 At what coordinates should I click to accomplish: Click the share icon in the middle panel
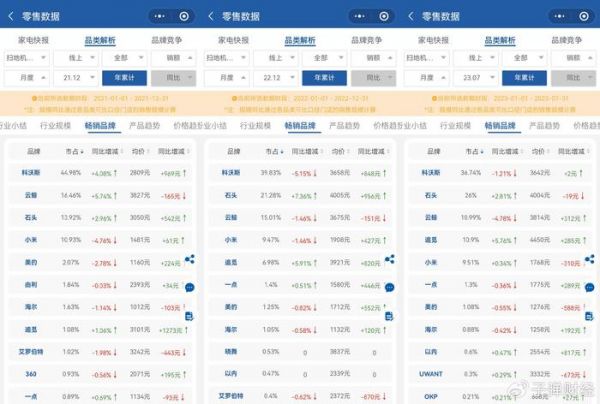(x=389, y=259)
